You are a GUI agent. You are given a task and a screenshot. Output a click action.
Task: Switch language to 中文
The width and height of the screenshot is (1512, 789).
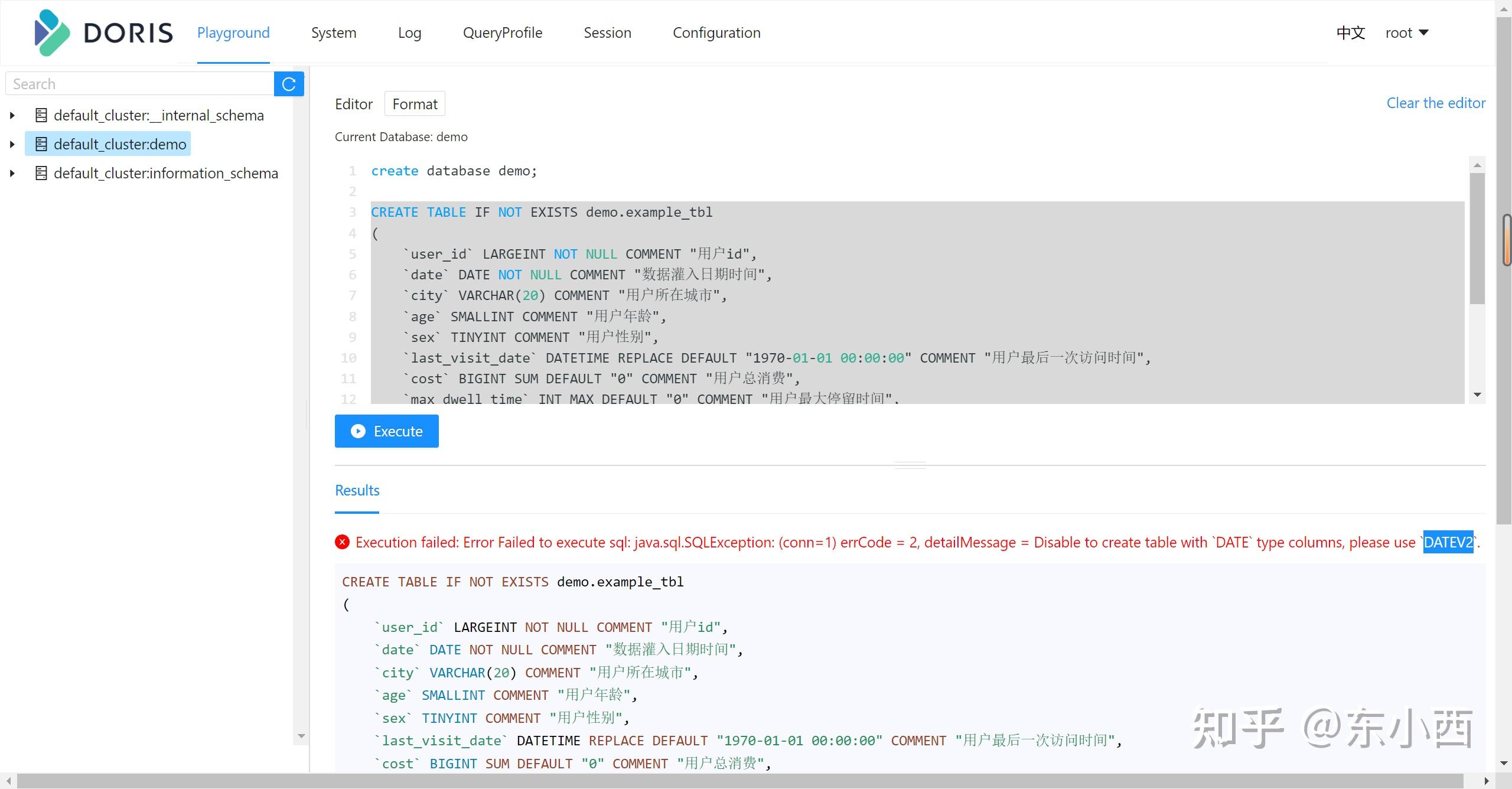coord(1351,33)
